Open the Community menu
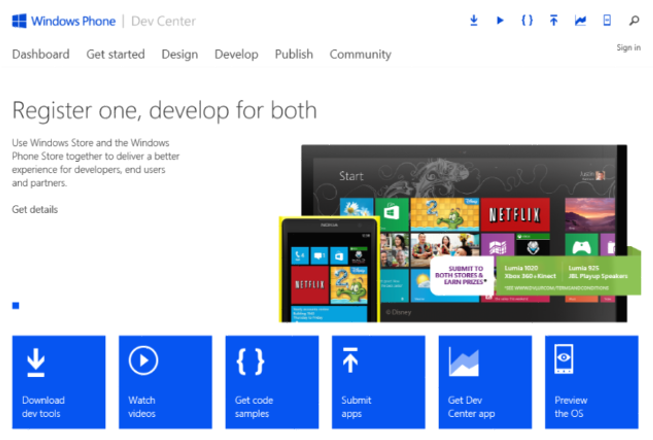This screenshot has width=653, height=440. pyautogui.click(x=360, y=55)
